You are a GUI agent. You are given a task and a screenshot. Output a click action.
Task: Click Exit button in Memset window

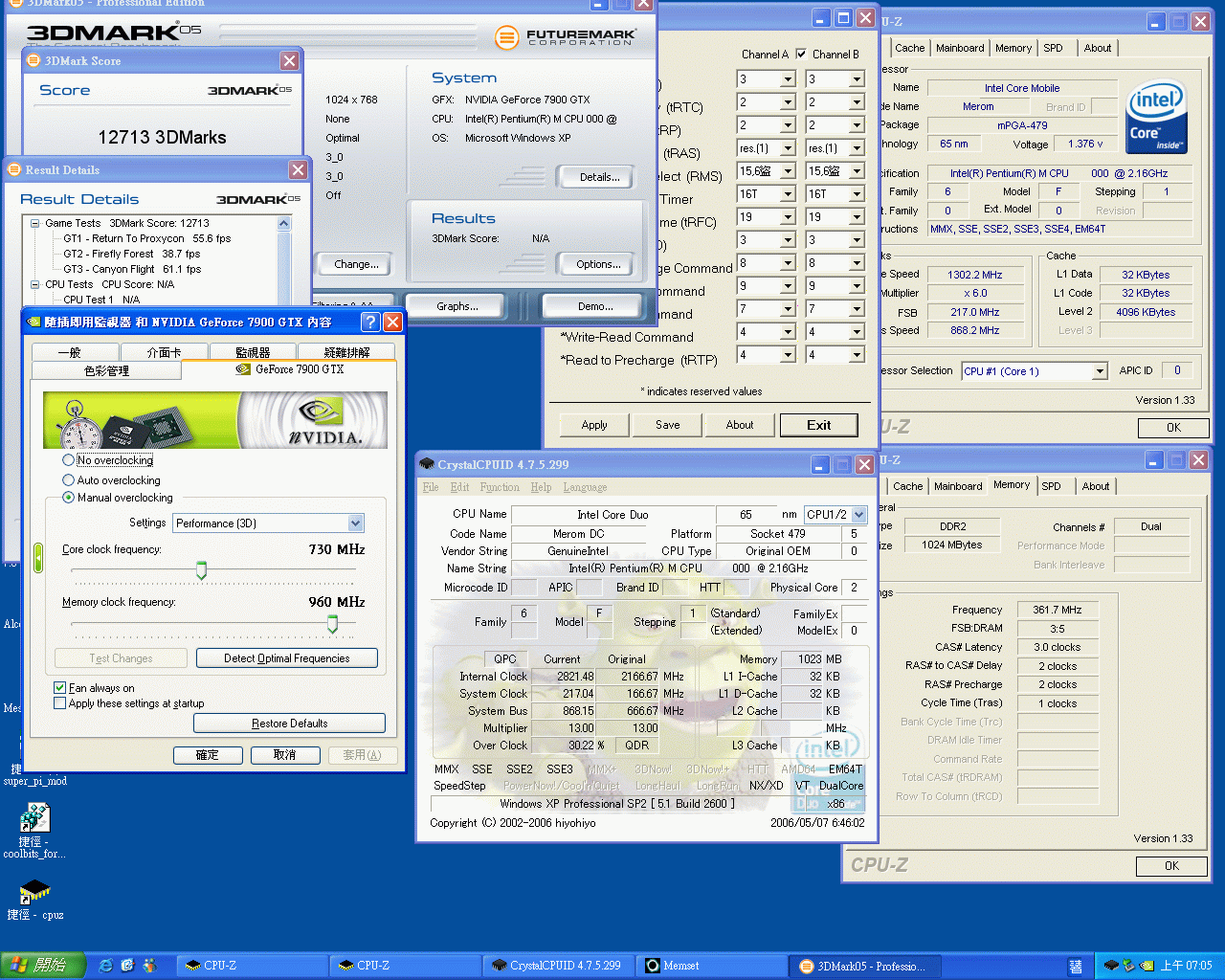pyautogui.click(x=819, y=425)
